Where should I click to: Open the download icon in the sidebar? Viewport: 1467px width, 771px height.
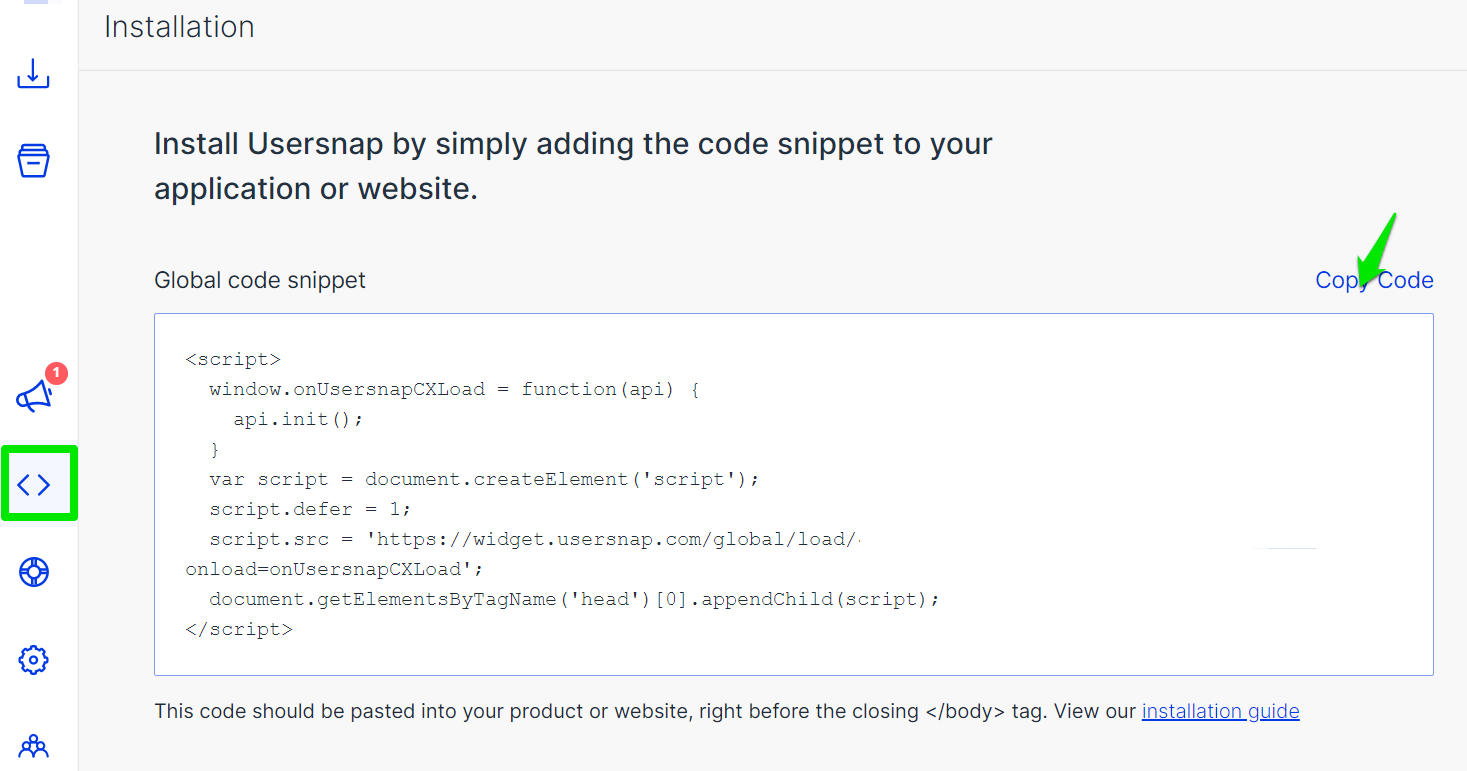(x=33, y=73)
